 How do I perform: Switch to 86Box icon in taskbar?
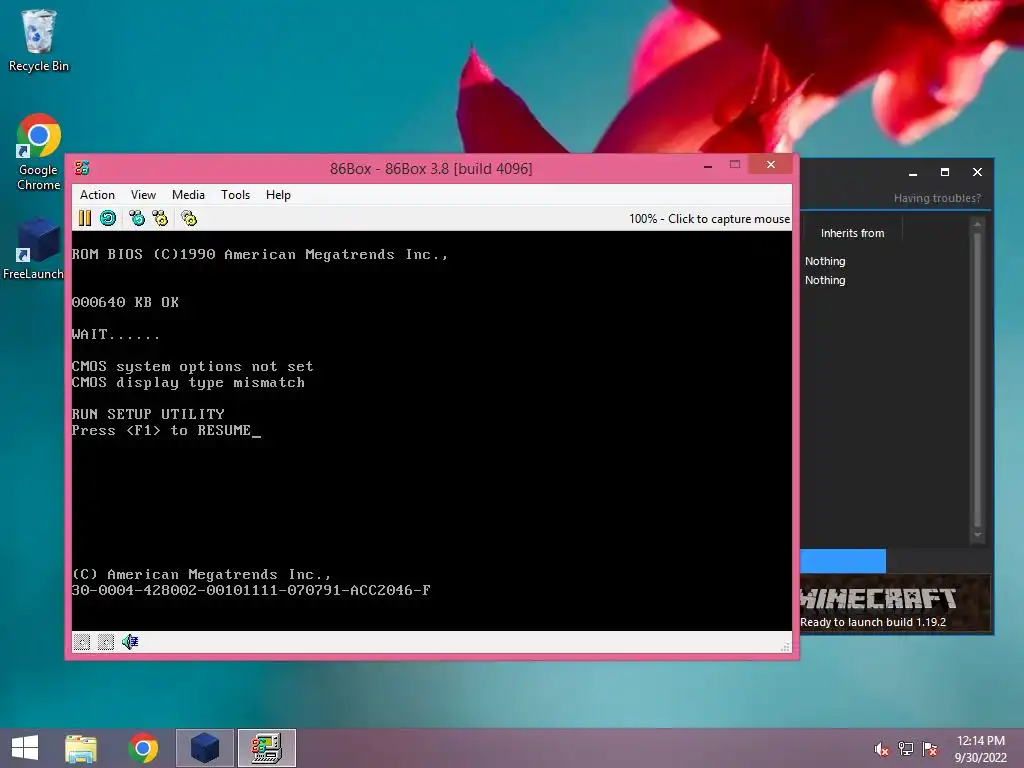coord(266,748)
